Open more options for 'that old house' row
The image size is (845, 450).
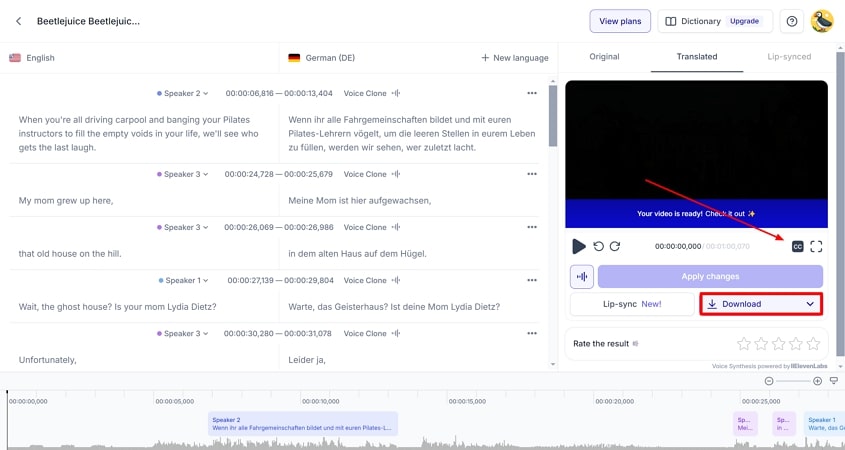[532, 227]
